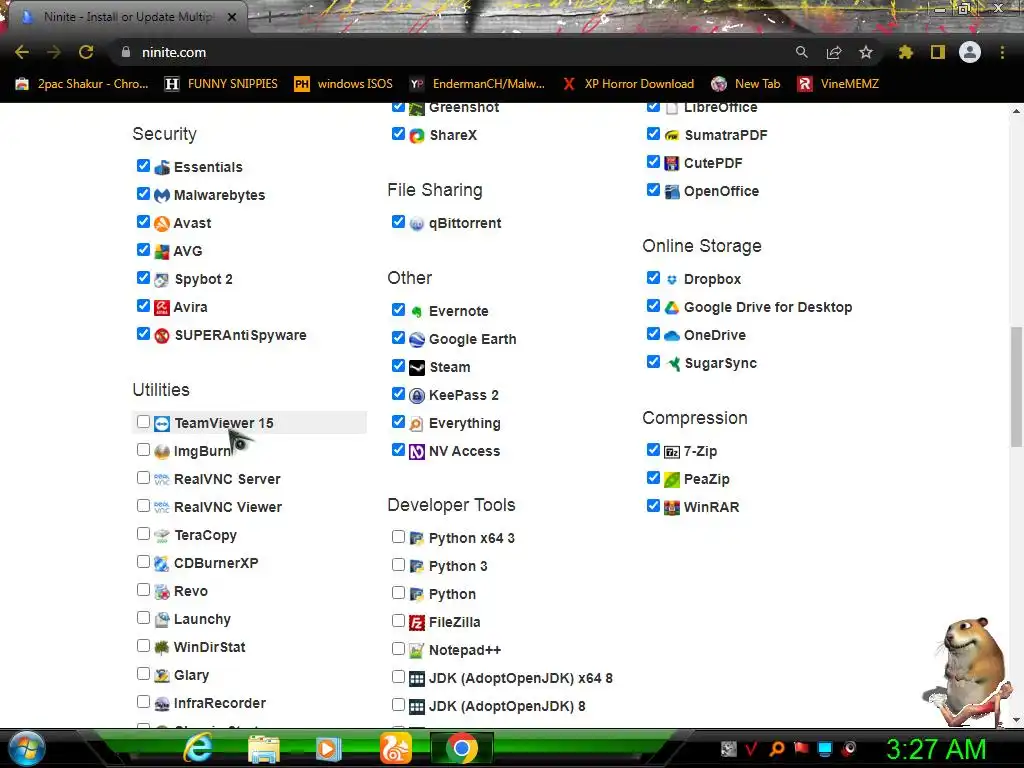Image resolution: width=1024 pixels, height=768 pixels.
Task: Click the page vertical scrollbar thumb
Action: coord(1016,387)
